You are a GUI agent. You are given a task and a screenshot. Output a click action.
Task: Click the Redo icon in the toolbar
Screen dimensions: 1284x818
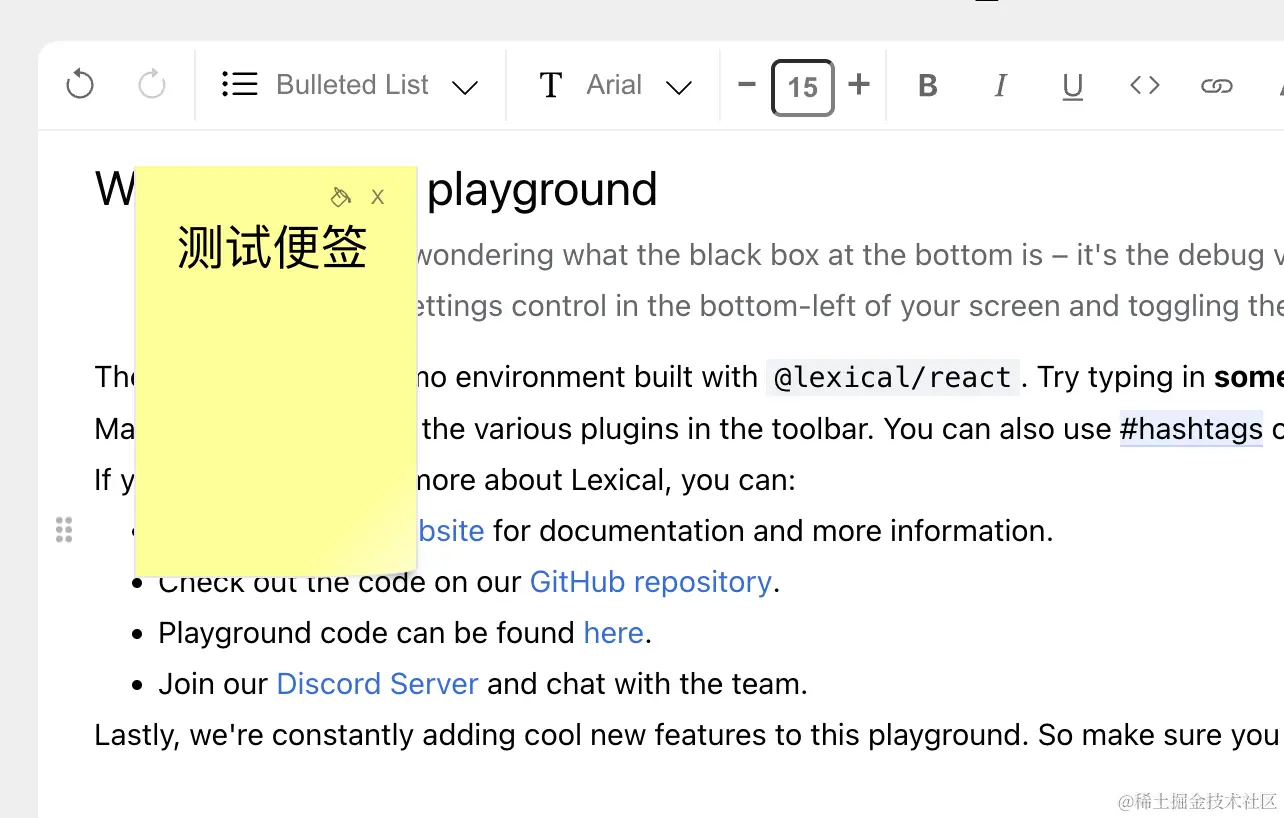click(x=151, y=85)
